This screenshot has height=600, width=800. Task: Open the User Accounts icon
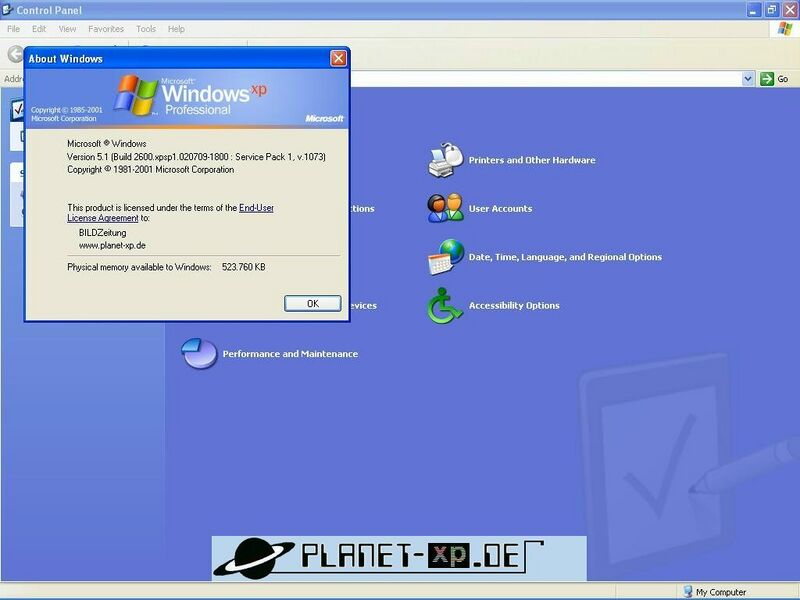point(445,208)
